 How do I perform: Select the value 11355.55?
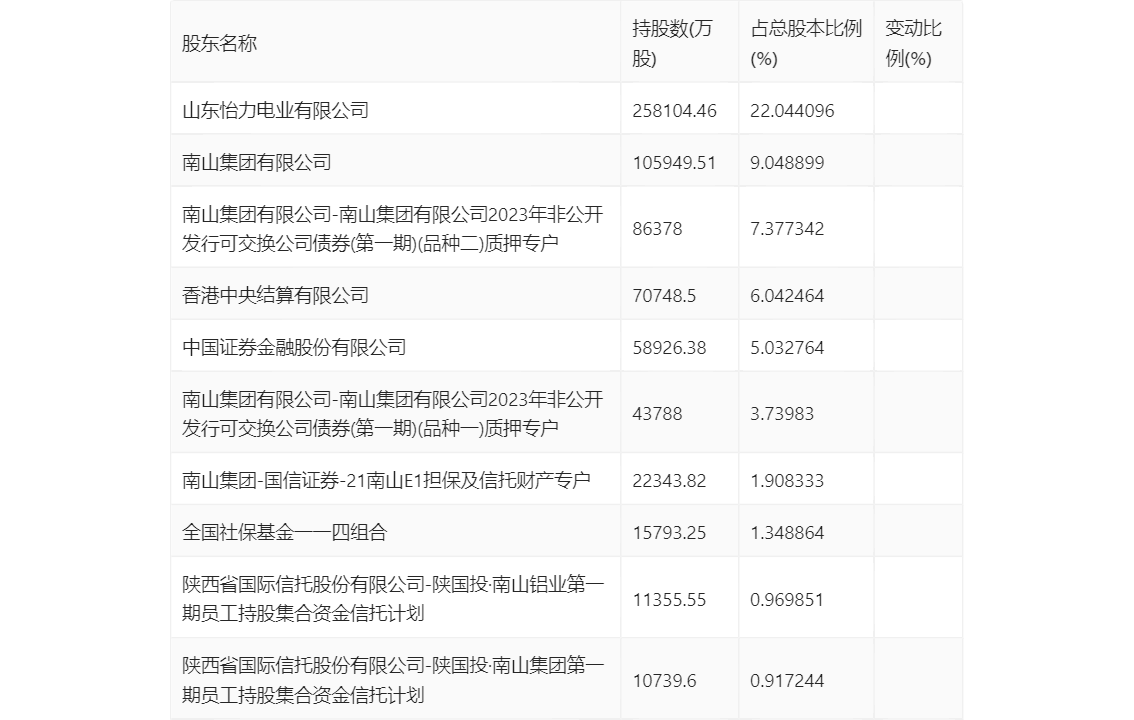669,599
